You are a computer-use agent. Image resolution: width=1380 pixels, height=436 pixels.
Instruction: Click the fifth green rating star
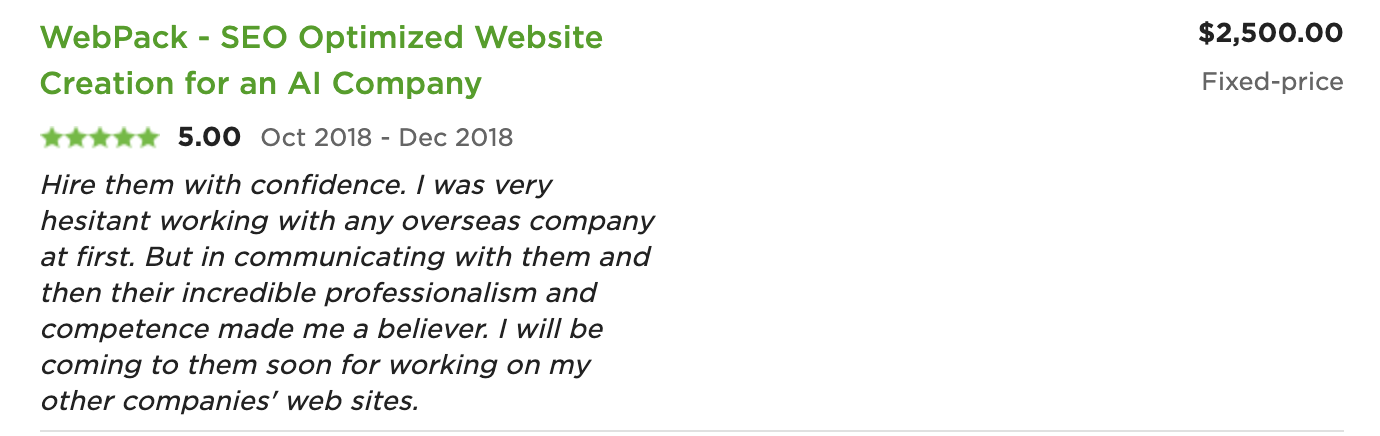147,138
